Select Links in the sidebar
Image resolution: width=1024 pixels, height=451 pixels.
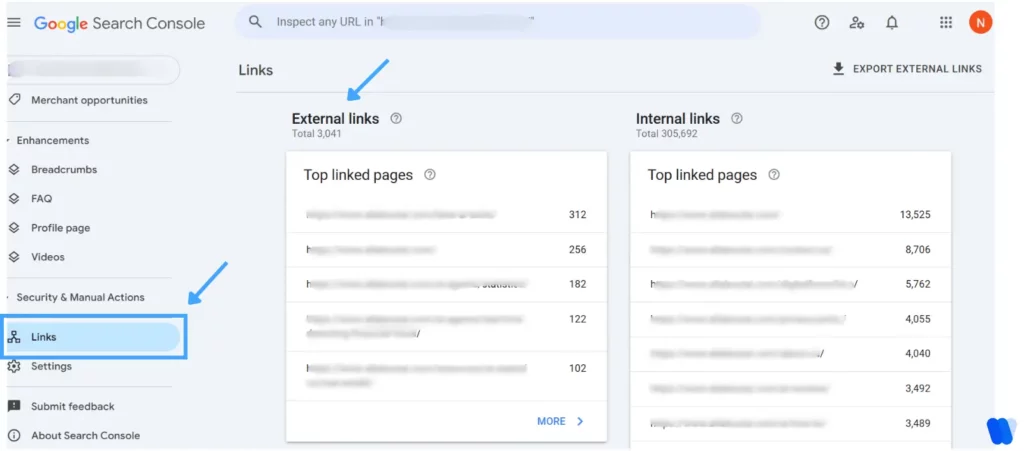tap(93, 337)
